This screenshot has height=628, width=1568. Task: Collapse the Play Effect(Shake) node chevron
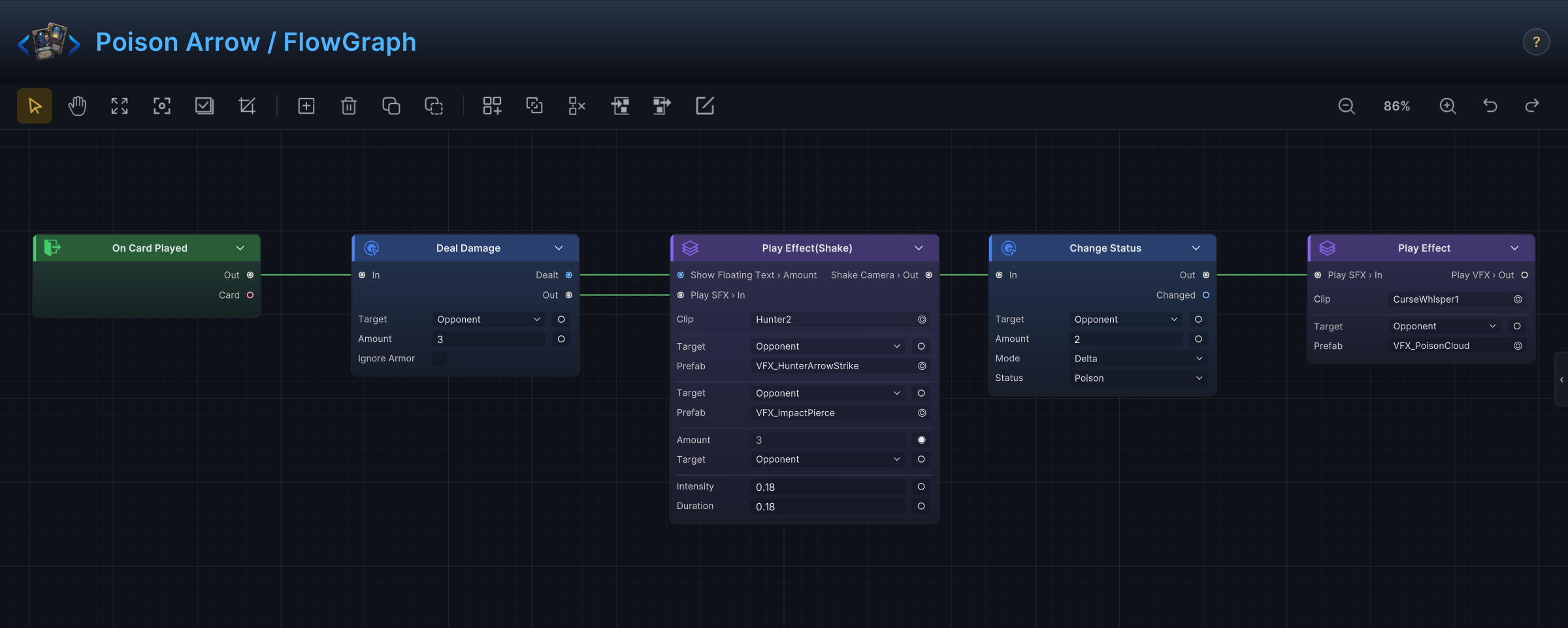[x=919, y=248]
